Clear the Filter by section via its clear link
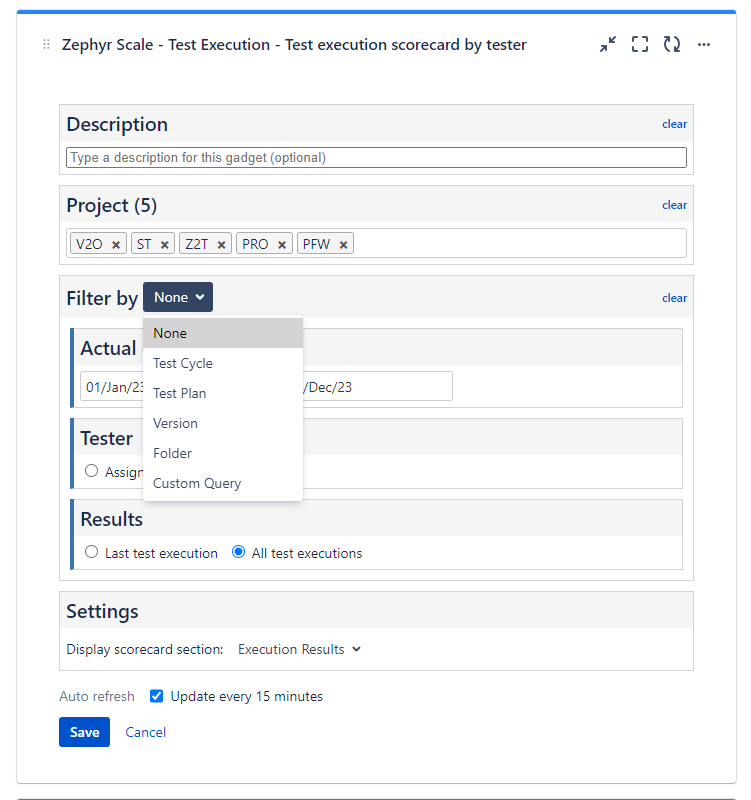Image resolution: width=751 pixels, height=800 pixels. [674, 298]
